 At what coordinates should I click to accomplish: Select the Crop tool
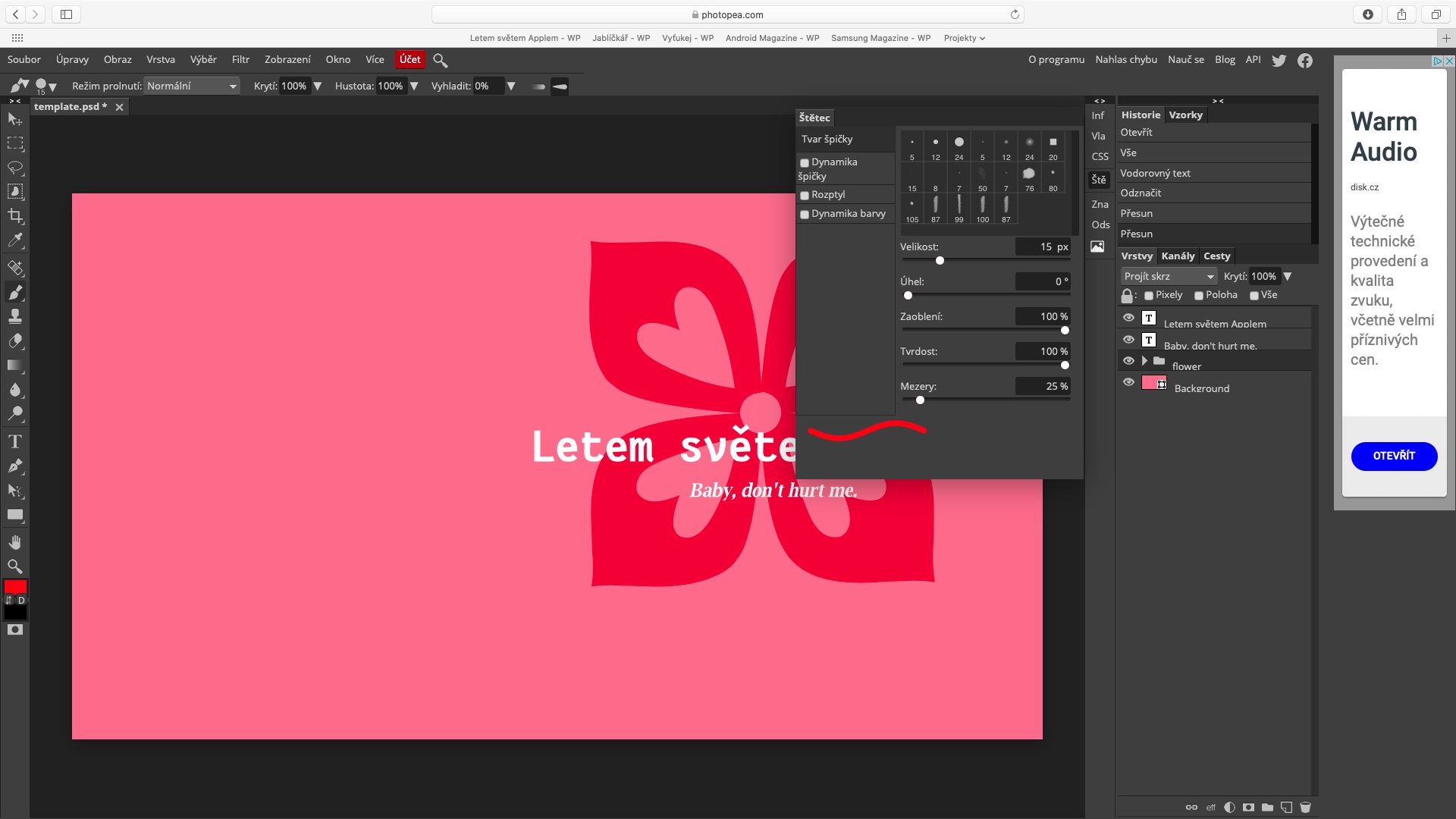click(15, 216)
